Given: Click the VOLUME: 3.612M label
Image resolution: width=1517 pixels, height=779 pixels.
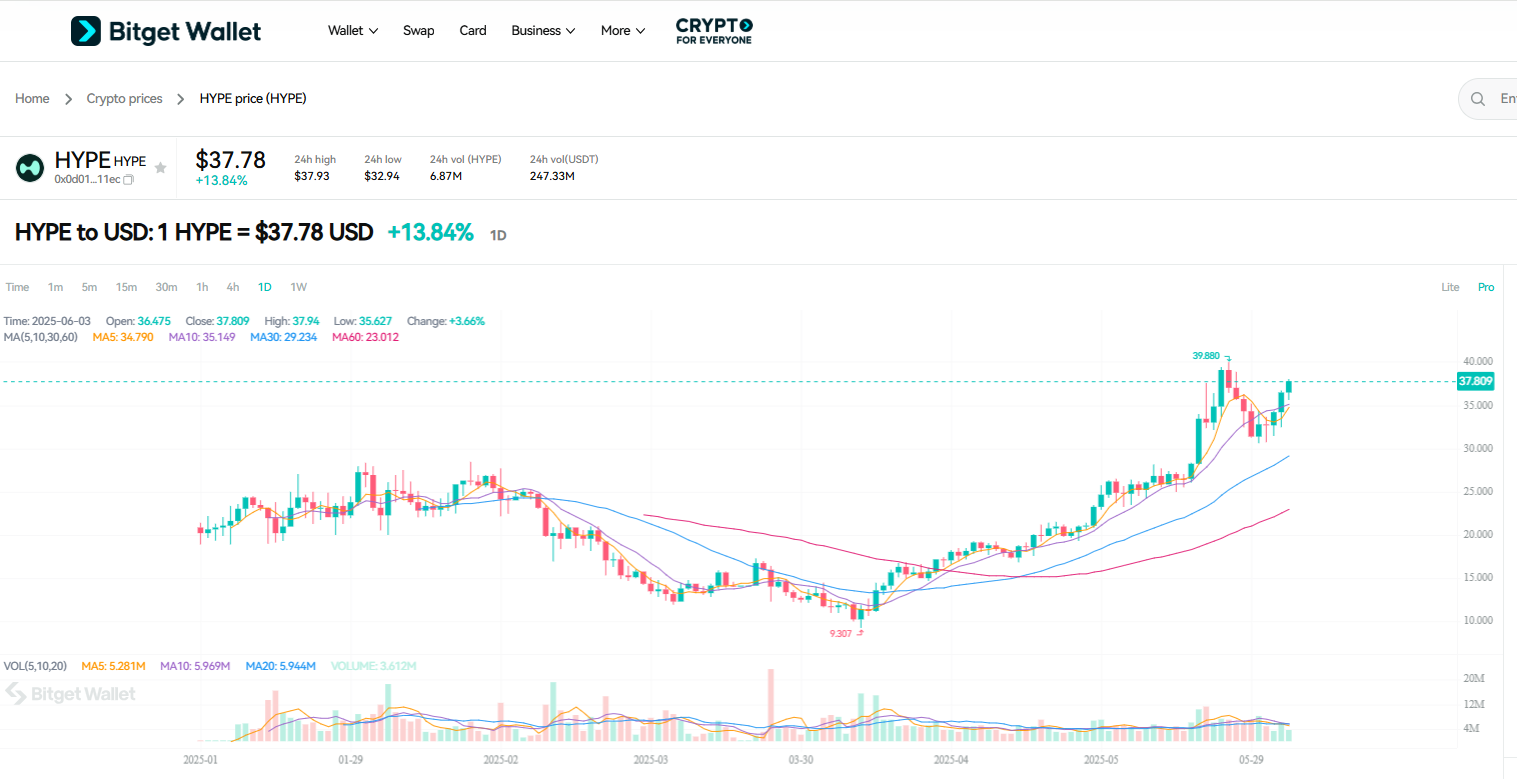Looking at the screenshot, I should 373,666.
